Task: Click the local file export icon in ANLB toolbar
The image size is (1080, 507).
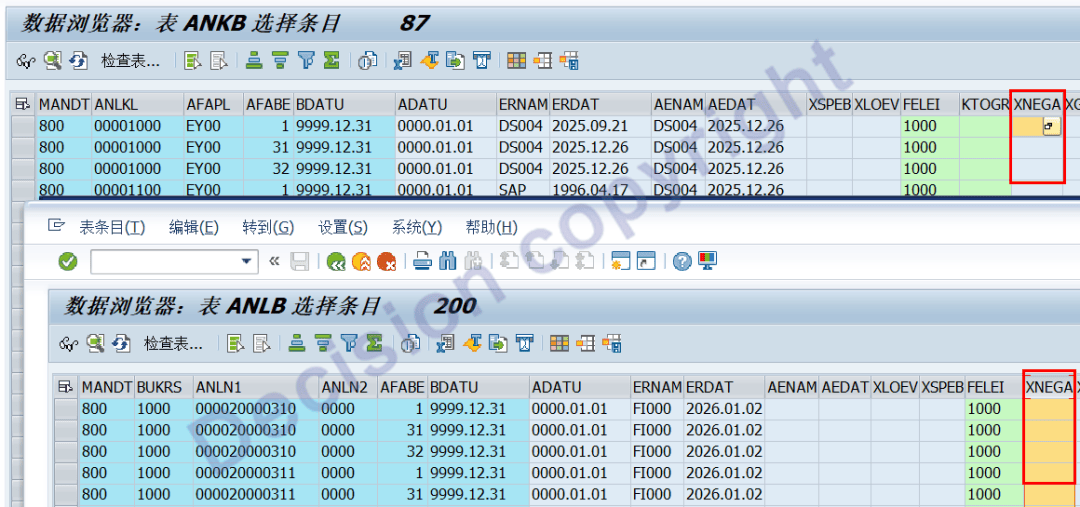Action: pos(499,343)
